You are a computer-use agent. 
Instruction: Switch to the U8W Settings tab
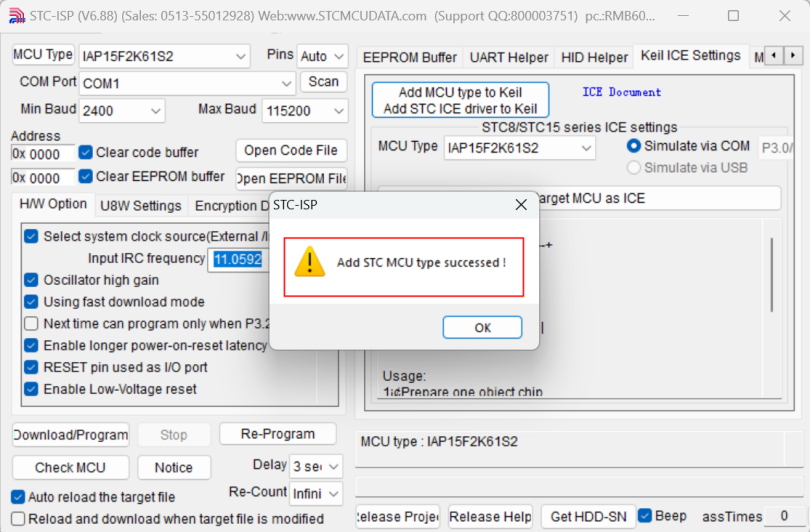pyautogui.click(x=141, y=206)
